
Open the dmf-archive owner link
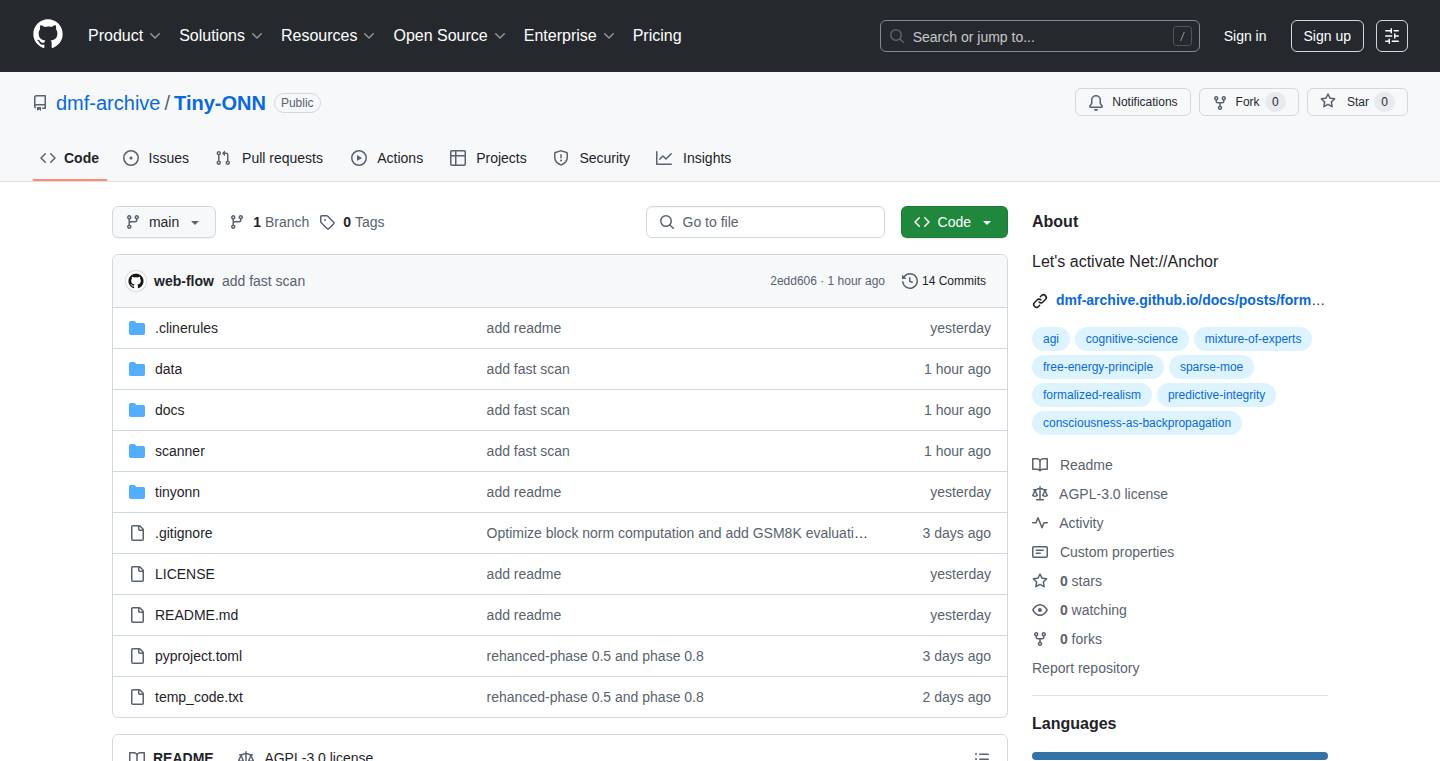108,103
